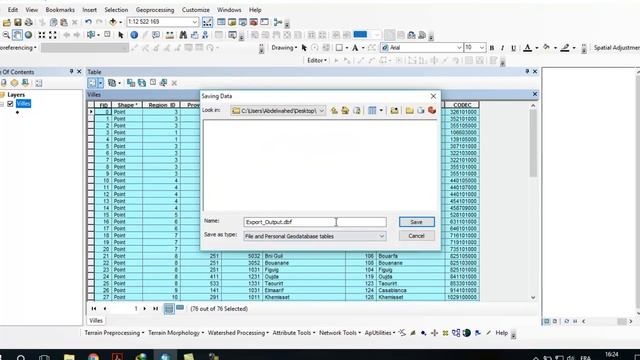
Task: Open the Editor Toolbar icon next to scale box
Action: [207, 22]
